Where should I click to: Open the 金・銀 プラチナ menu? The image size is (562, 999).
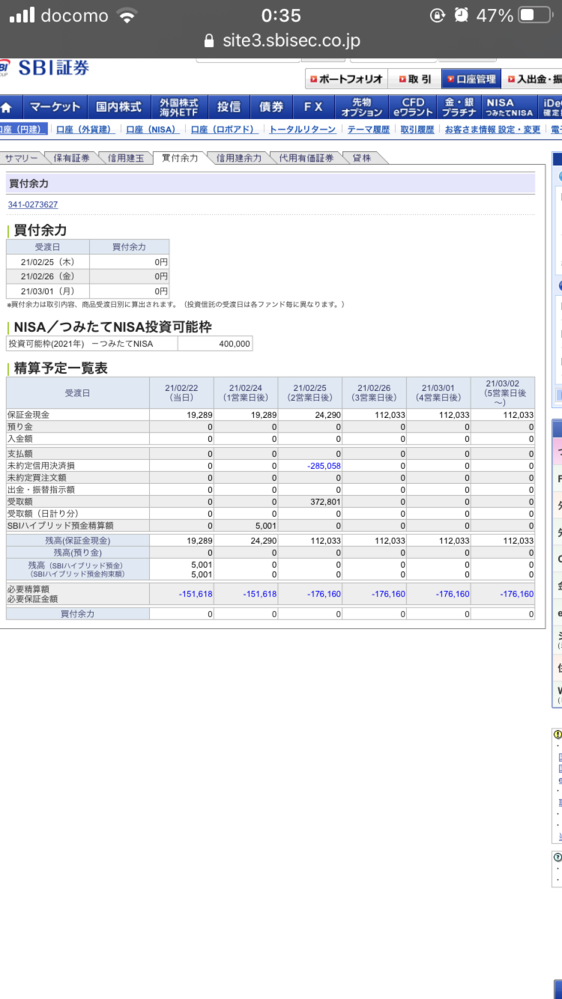(x=459, y=107)
